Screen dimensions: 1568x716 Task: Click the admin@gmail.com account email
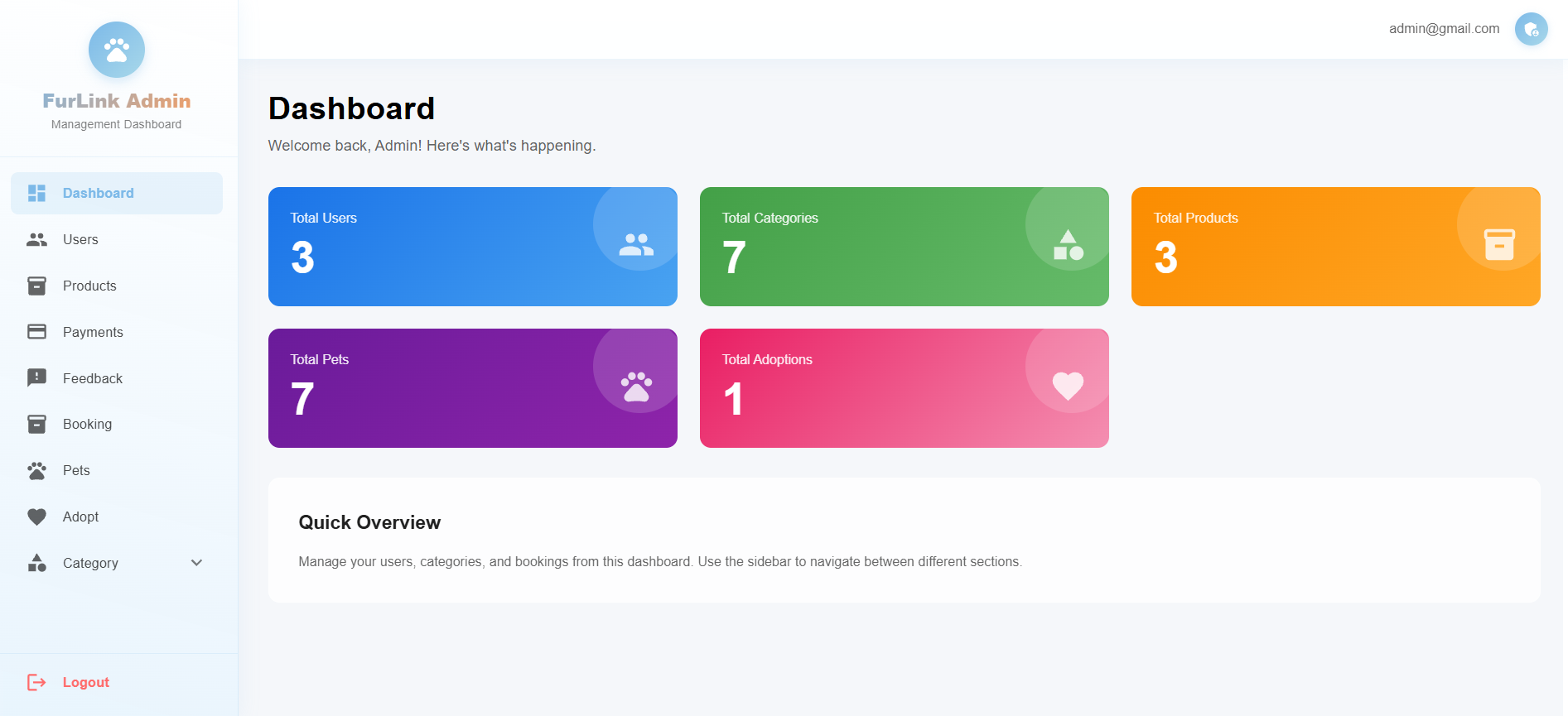(1445, 29)
